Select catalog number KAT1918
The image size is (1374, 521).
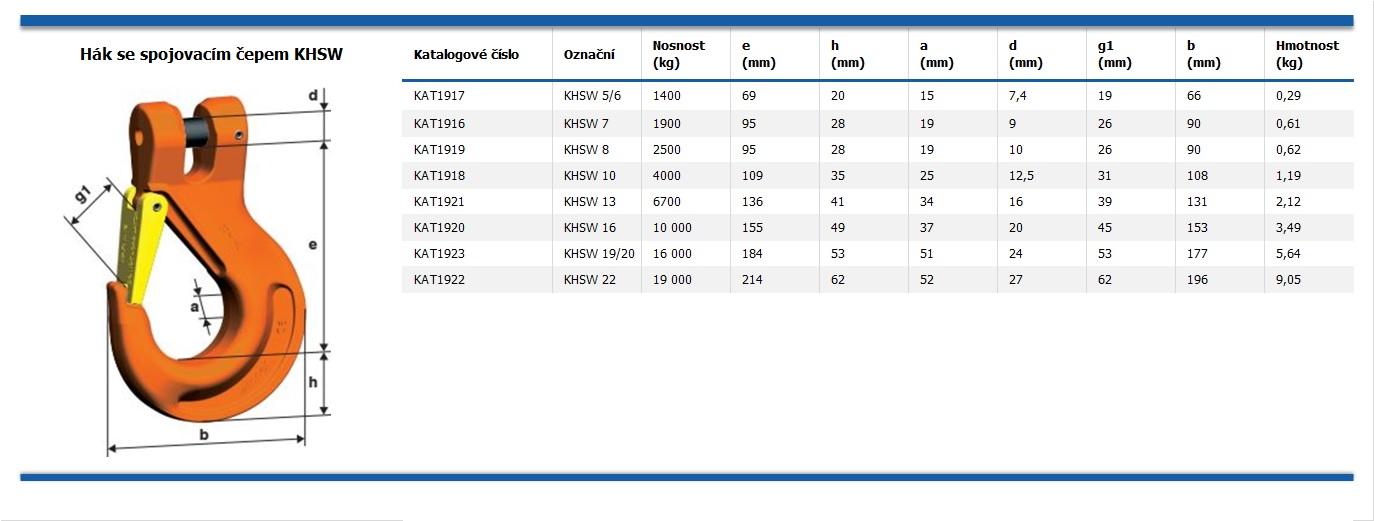coord(439,176)
